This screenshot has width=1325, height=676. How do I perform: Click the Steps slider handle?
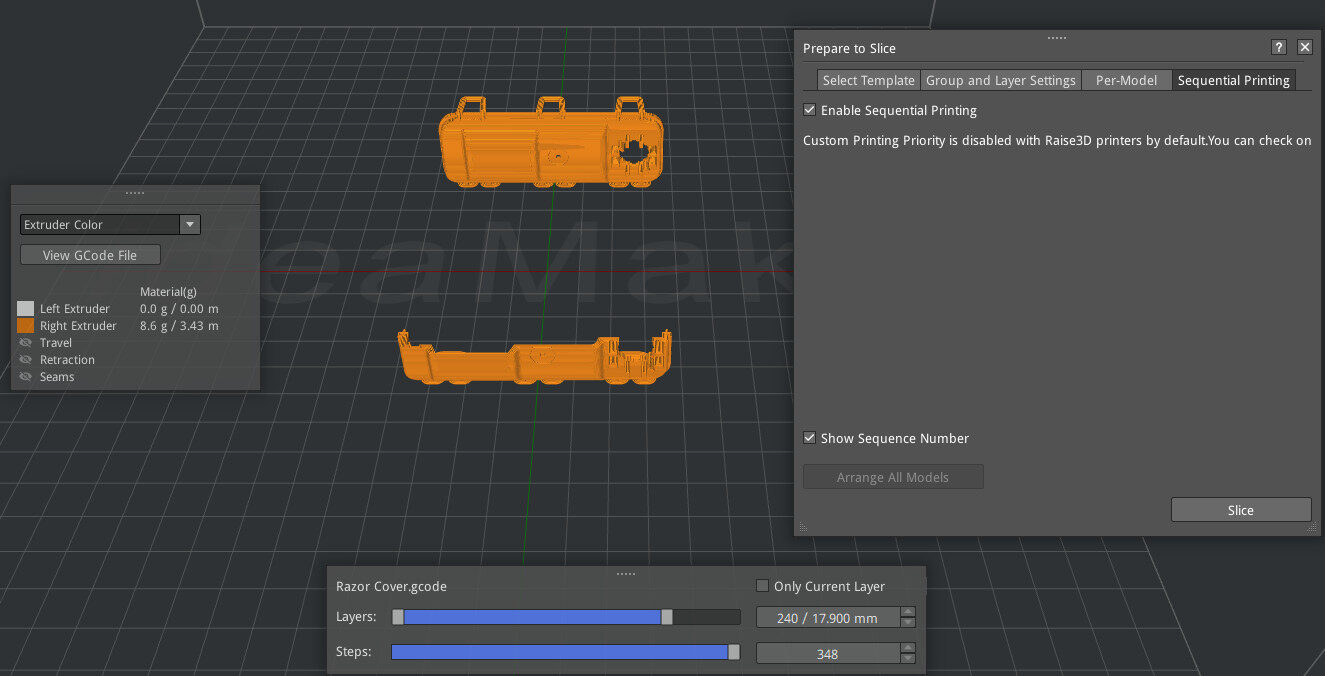[x=734, y=652]
